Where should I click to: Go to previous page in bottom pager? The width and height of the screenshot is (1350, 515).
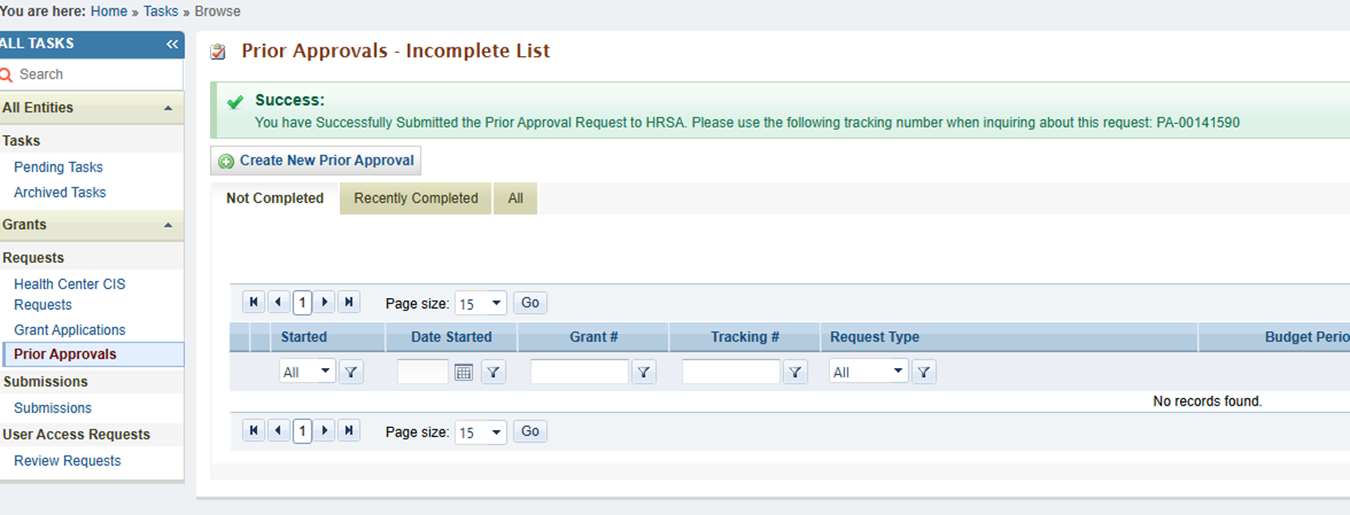[x=278, y=431]
